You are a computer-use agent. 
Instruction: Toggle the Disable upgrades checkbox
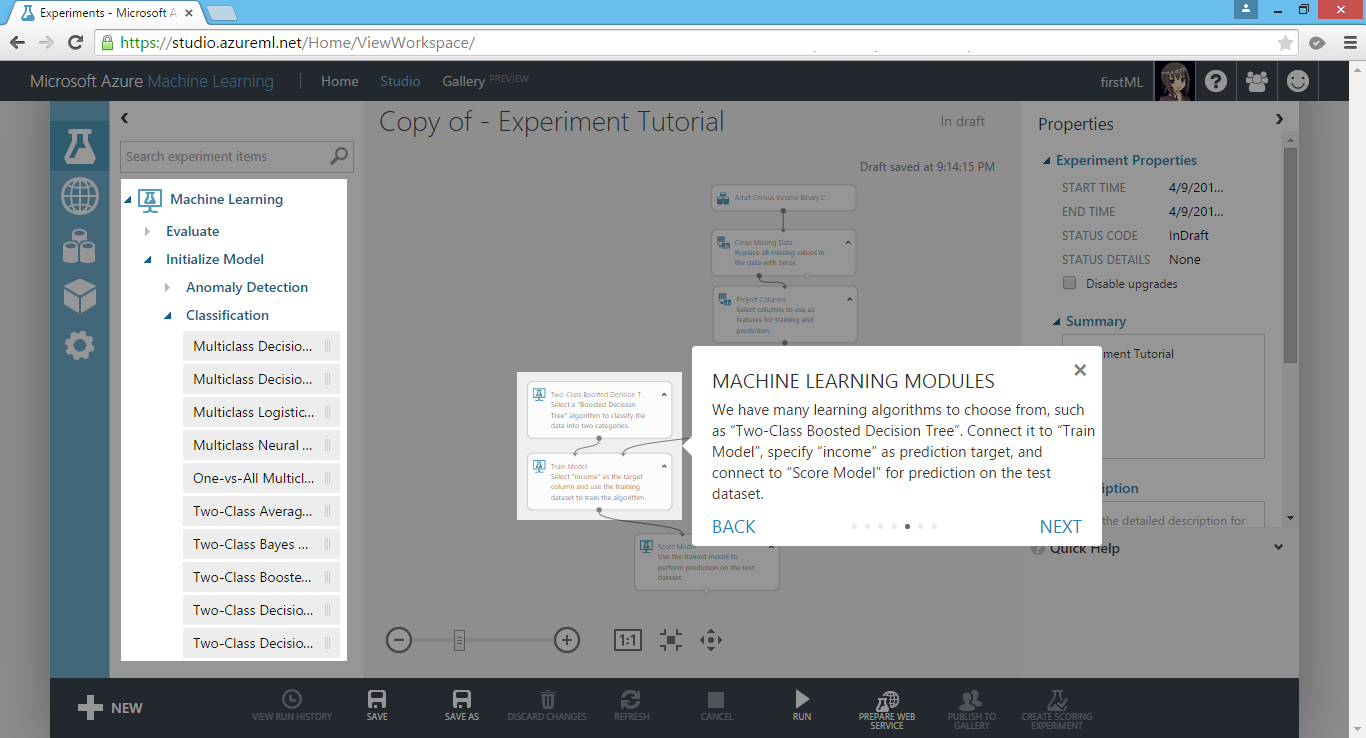click(x=1070, y=283)
